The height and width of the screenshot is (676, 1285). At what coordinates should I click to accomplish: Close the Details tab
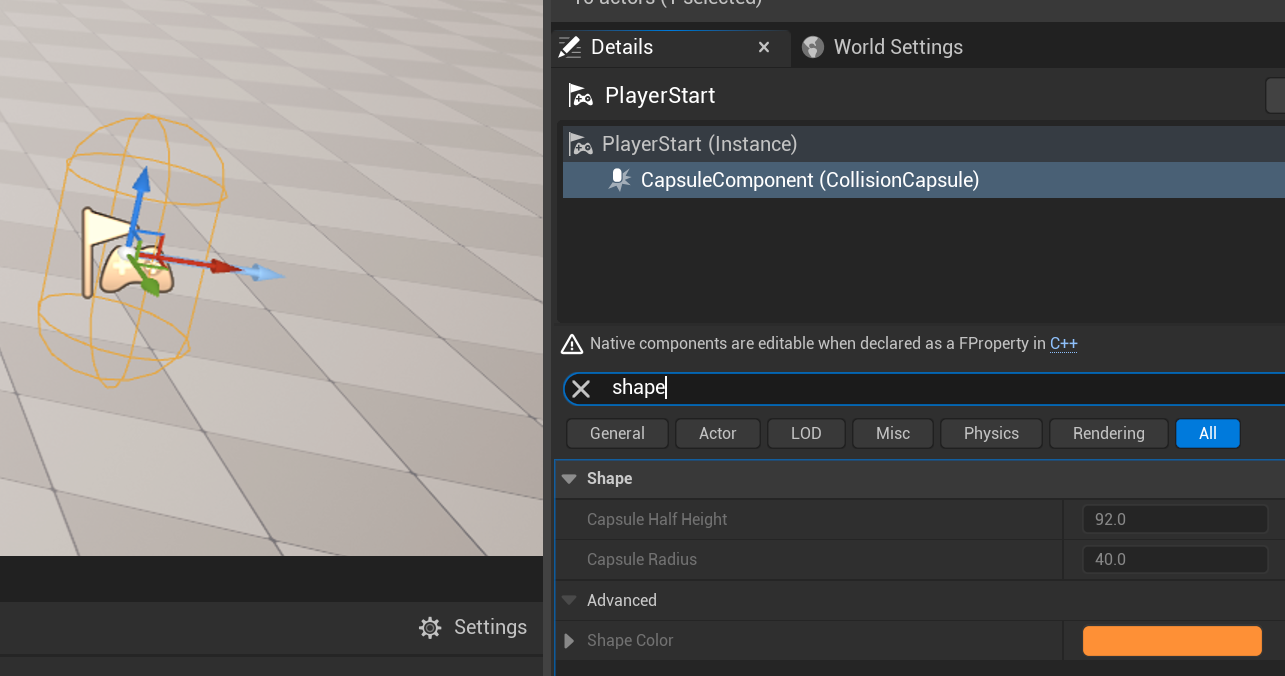764,47
